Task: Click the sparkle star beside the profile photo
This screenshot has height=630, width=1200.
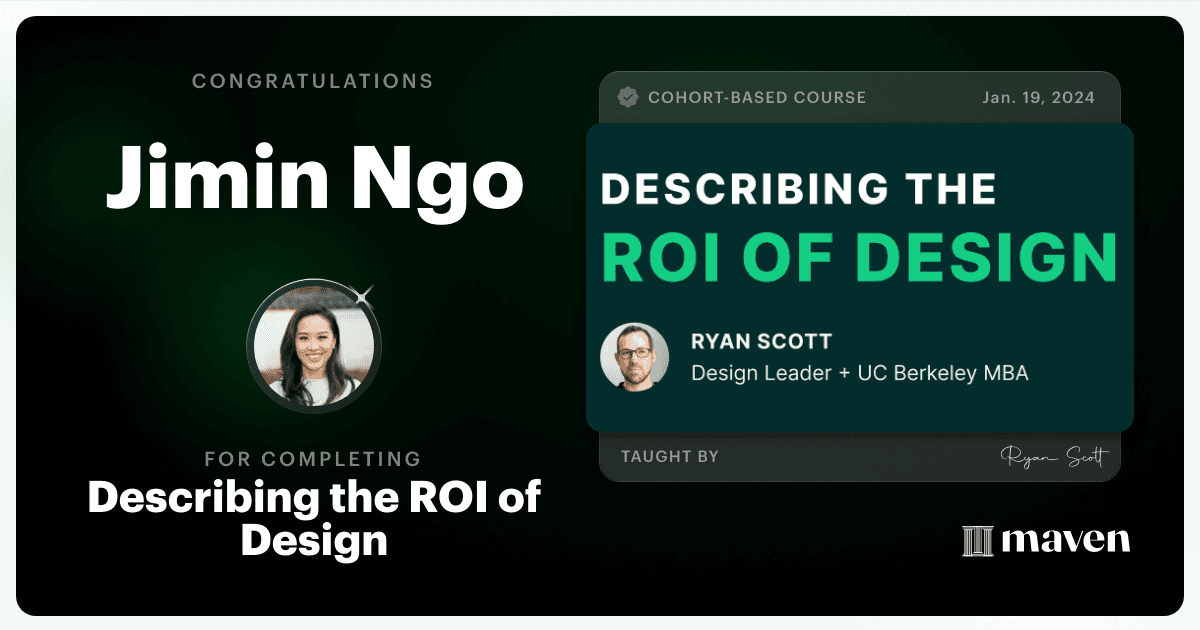Action: [364, 295]
